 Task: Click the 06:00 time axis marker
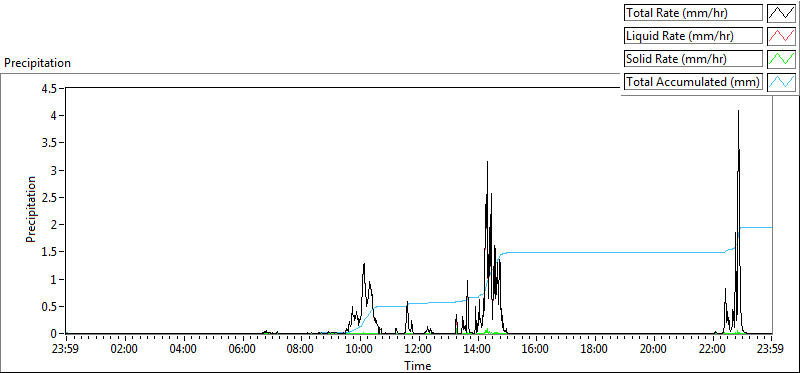243,350
